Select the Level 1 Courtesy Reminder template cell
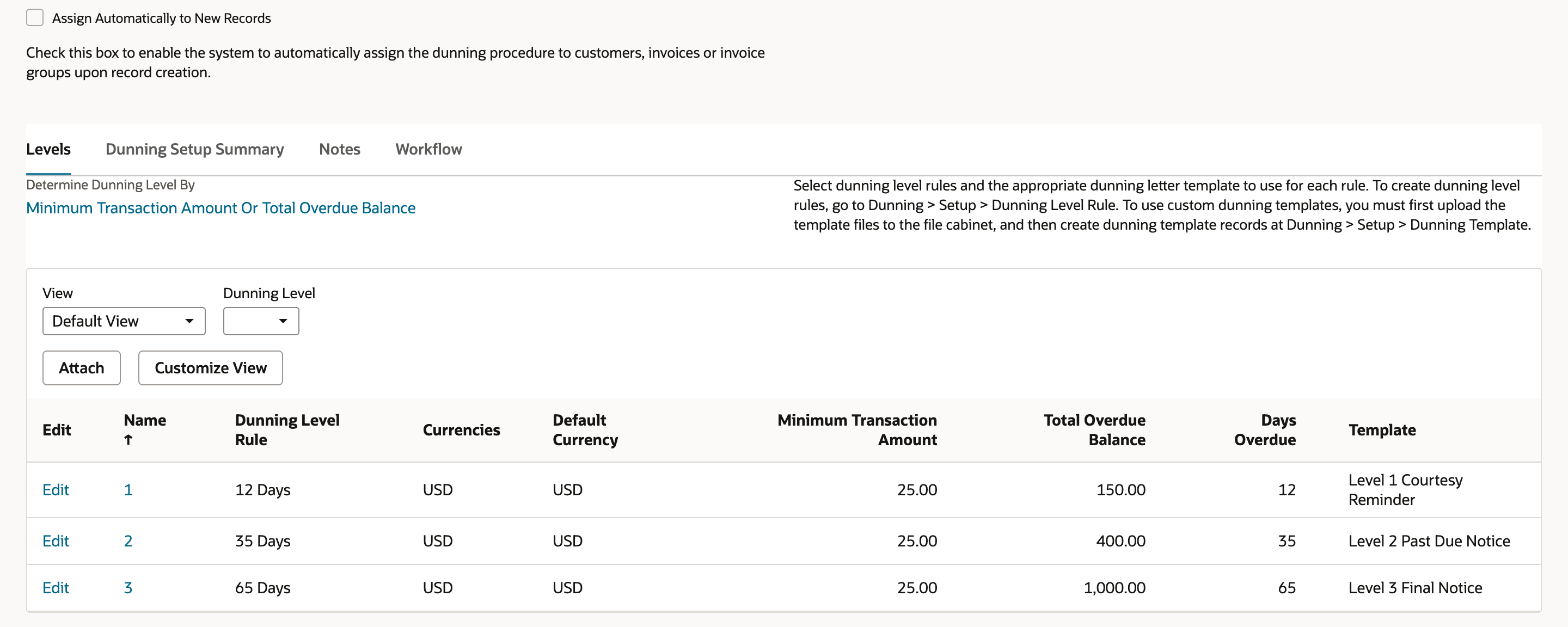Viewport: 1568px width, 627px height. tap(1405, 489)
